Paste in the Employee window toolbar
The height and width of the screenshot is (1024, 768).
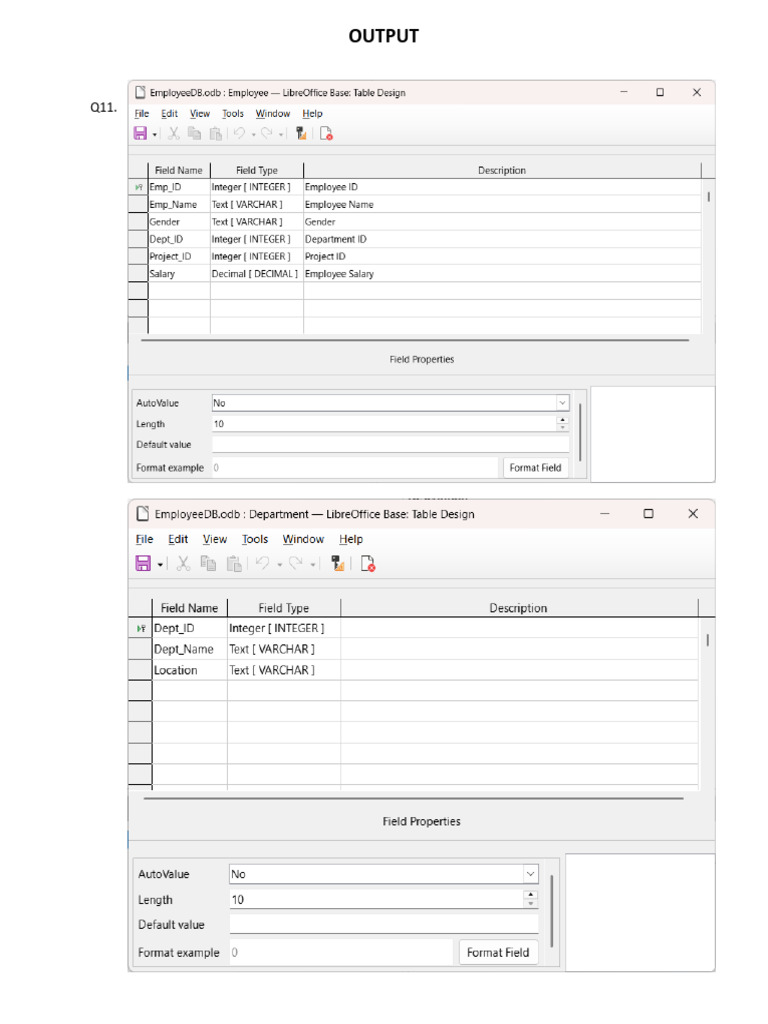click(216, 133)
